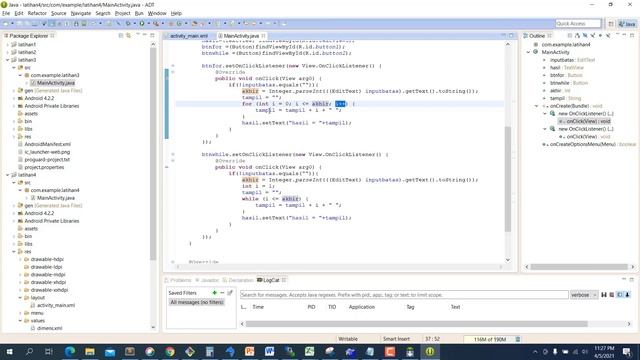
Task: Collapse the latihan4 project
Action: pos(8,175)
